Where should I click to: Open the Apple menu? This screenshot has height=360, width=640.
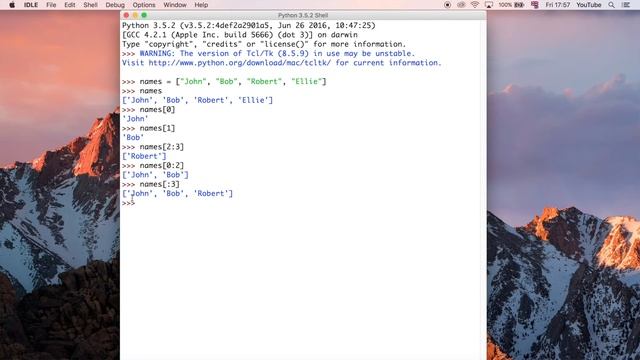pos(12,5)
